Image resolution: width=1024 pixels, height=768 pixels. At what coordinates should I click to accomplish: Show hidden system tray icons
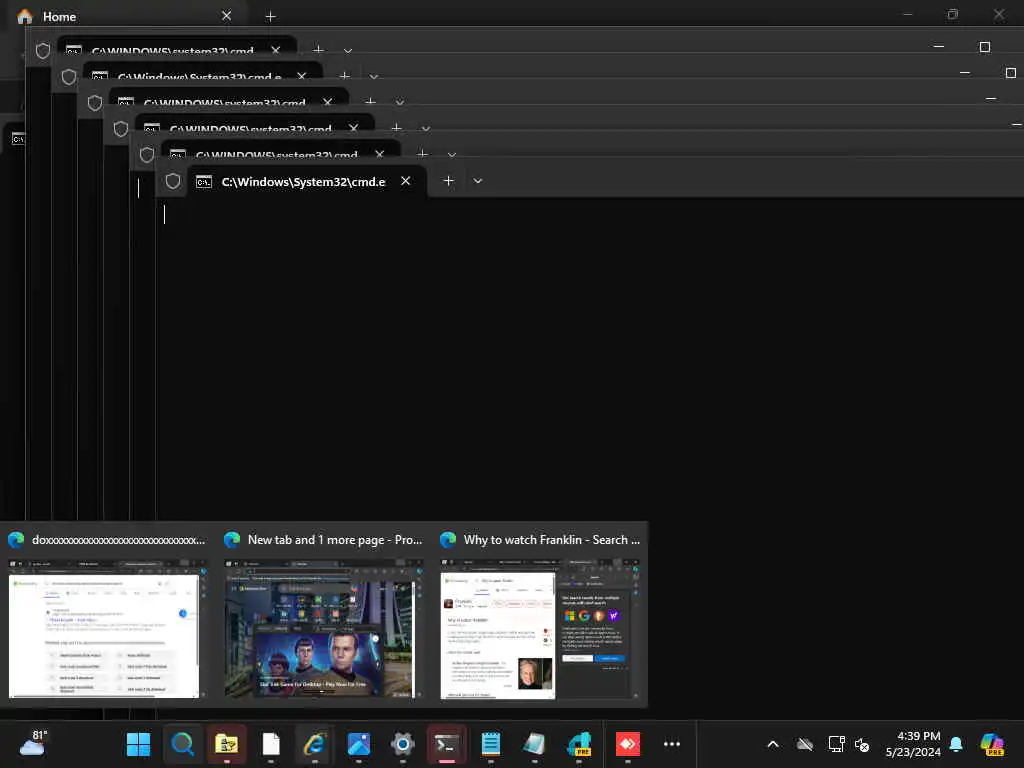coord(773,744)
